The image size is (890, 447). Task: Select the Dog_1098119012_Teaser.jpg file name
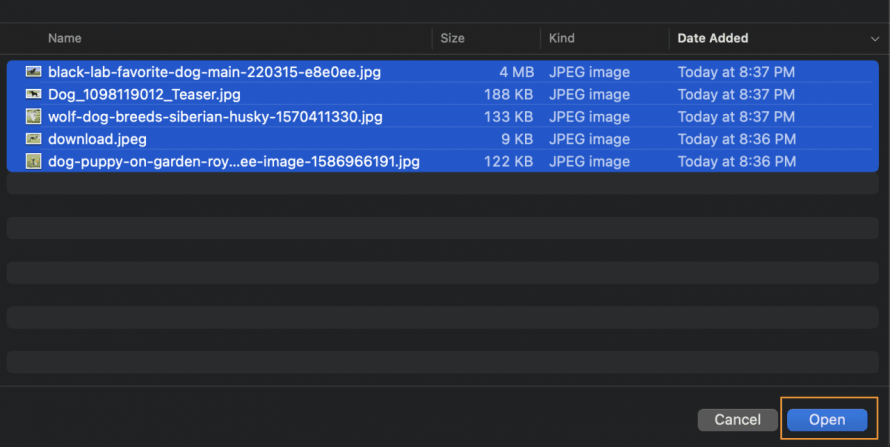pos(144,94)
